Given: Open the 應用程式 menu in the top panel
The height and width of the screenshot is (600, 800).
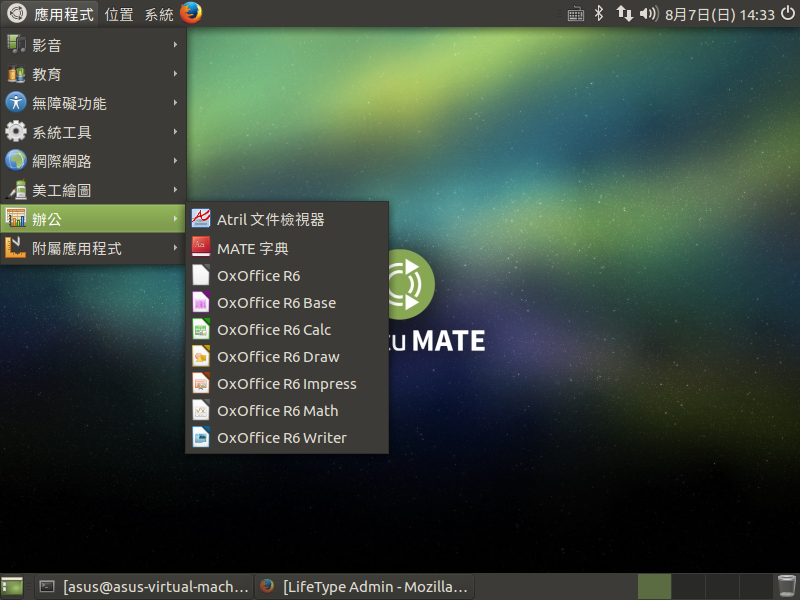Looking at the screenshot, I should (x=51, y=14).
